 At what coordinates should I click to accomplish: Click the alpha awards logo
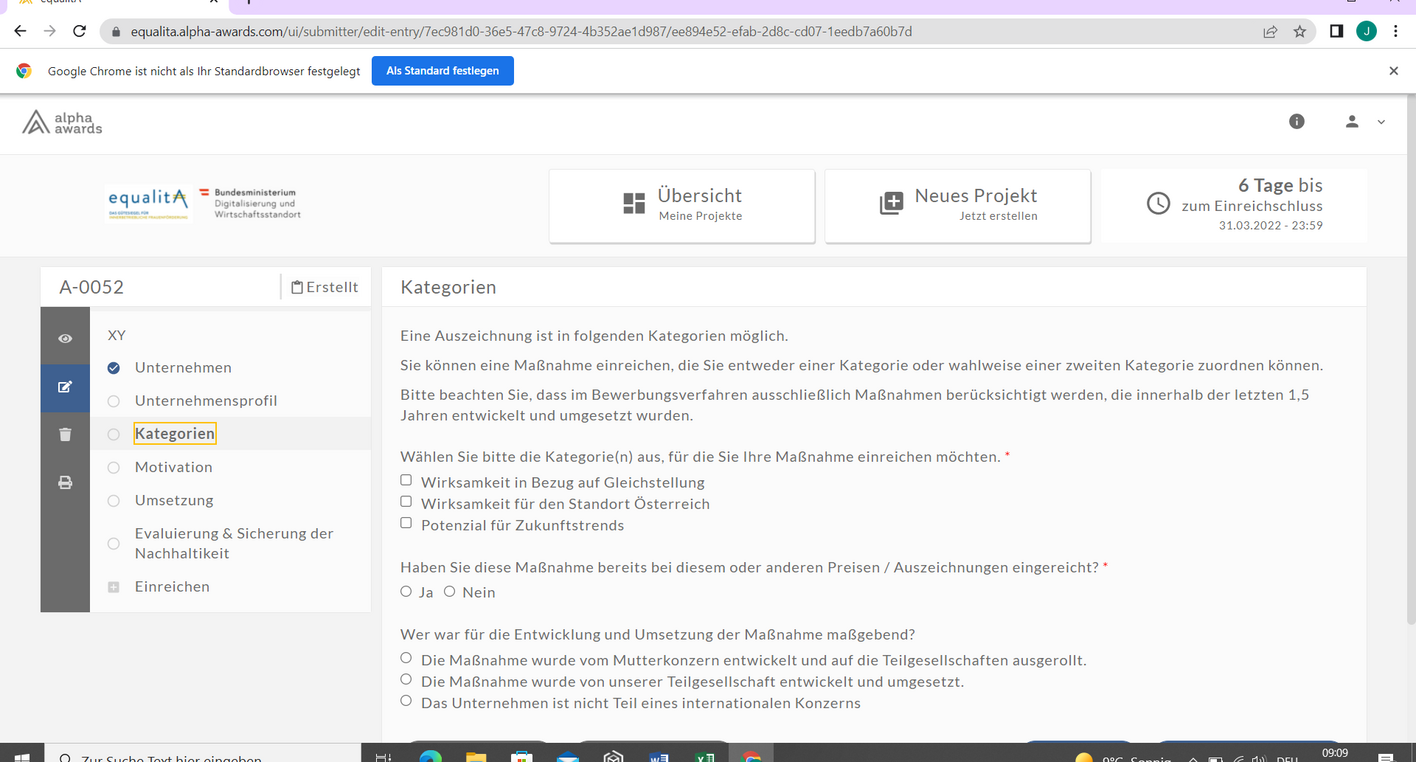point(63,122)
